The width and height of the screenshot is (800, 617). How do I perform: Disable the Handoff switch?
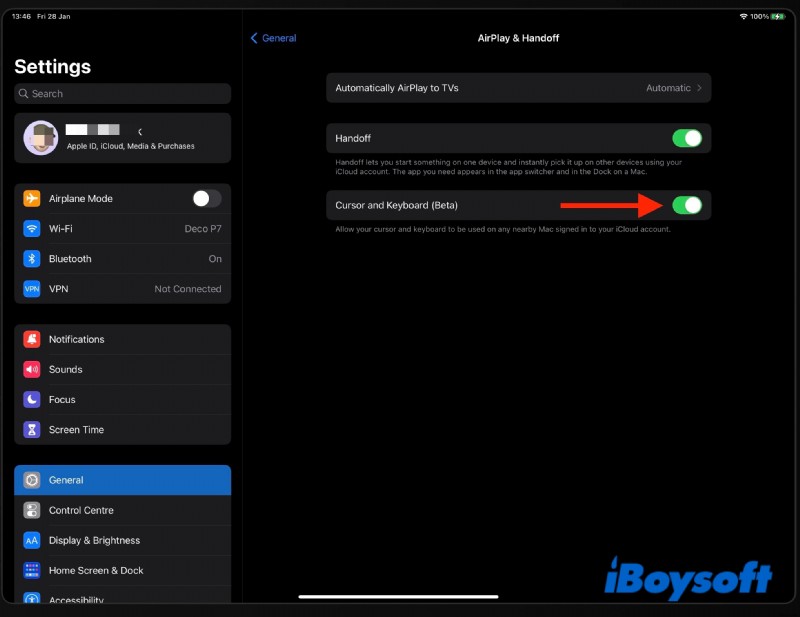[688, 138]
